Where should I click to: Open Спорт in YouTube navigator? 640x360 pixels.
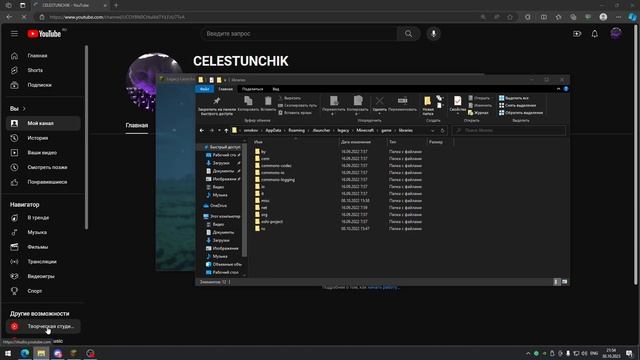point(43,291)
